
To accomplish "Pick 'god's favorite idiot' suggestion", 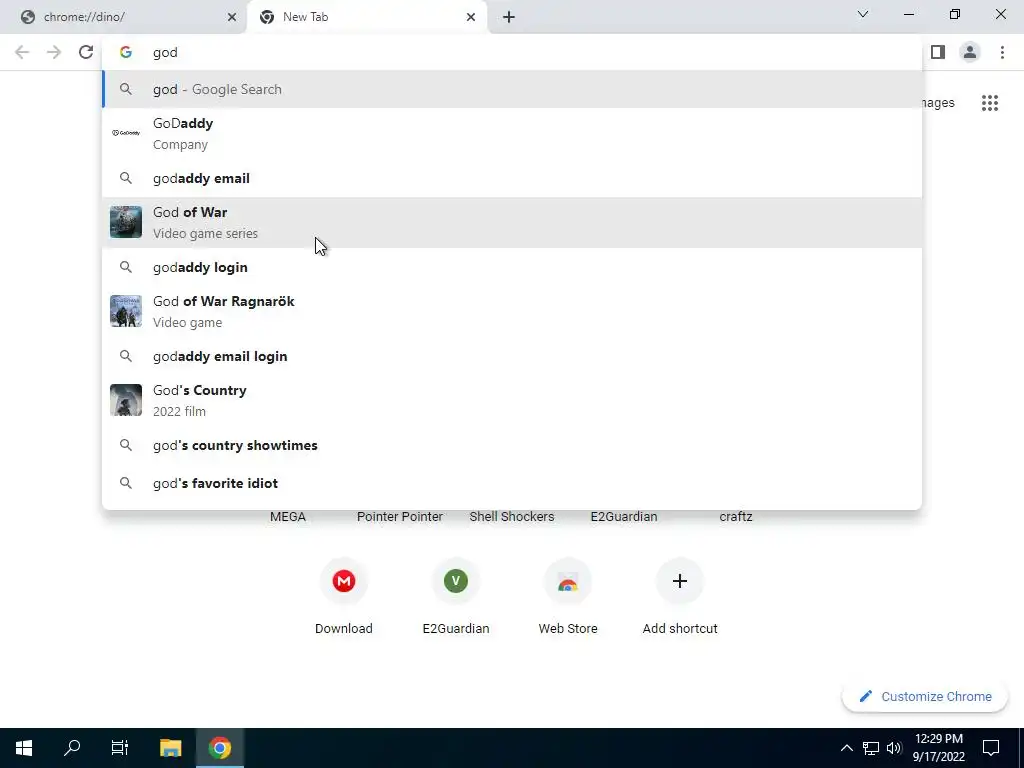I will (512, 483).
